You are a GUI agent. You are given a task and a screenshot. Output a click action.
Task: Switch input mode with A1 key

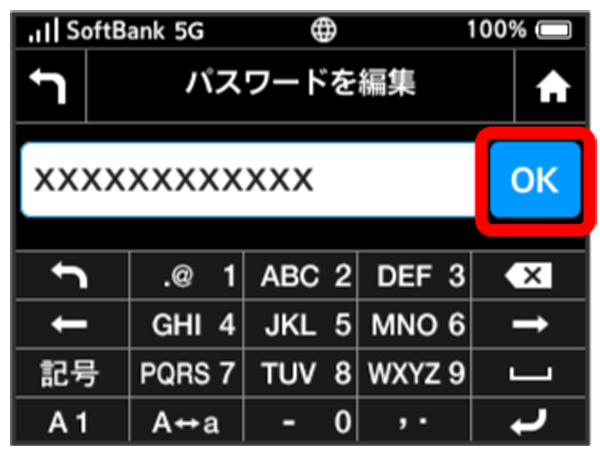tap(70, 423)
